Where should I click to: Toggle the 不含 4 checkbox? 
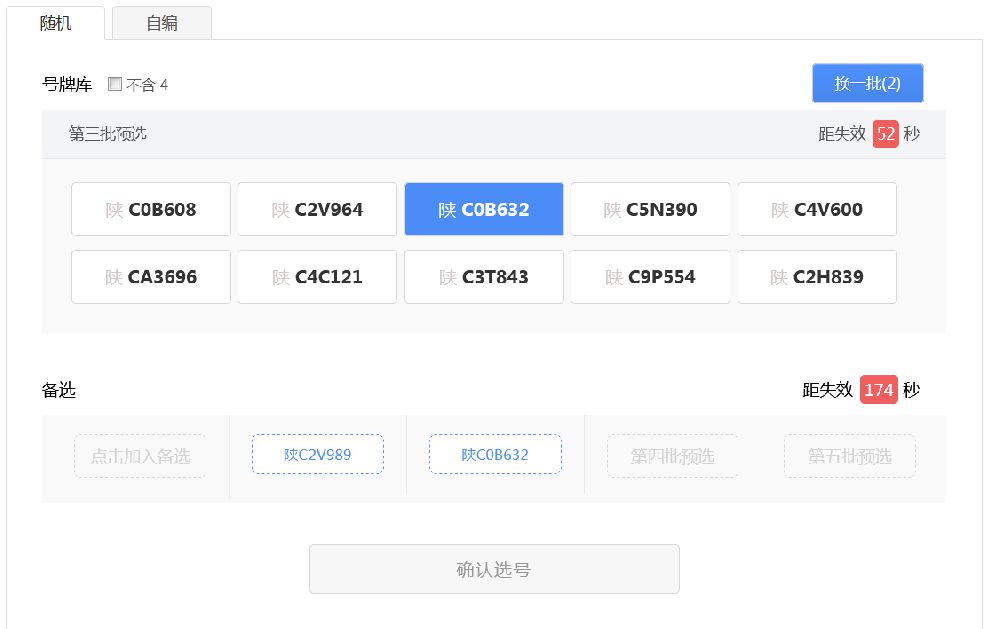click(x=115, y=85)
